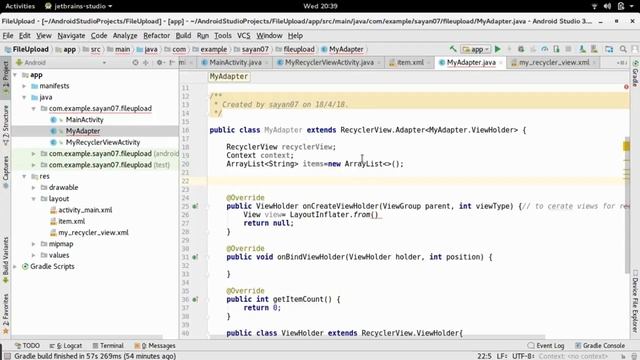640x360 pixels.
Task: Run the app with green play button
Action: click(x=498, y=49)
